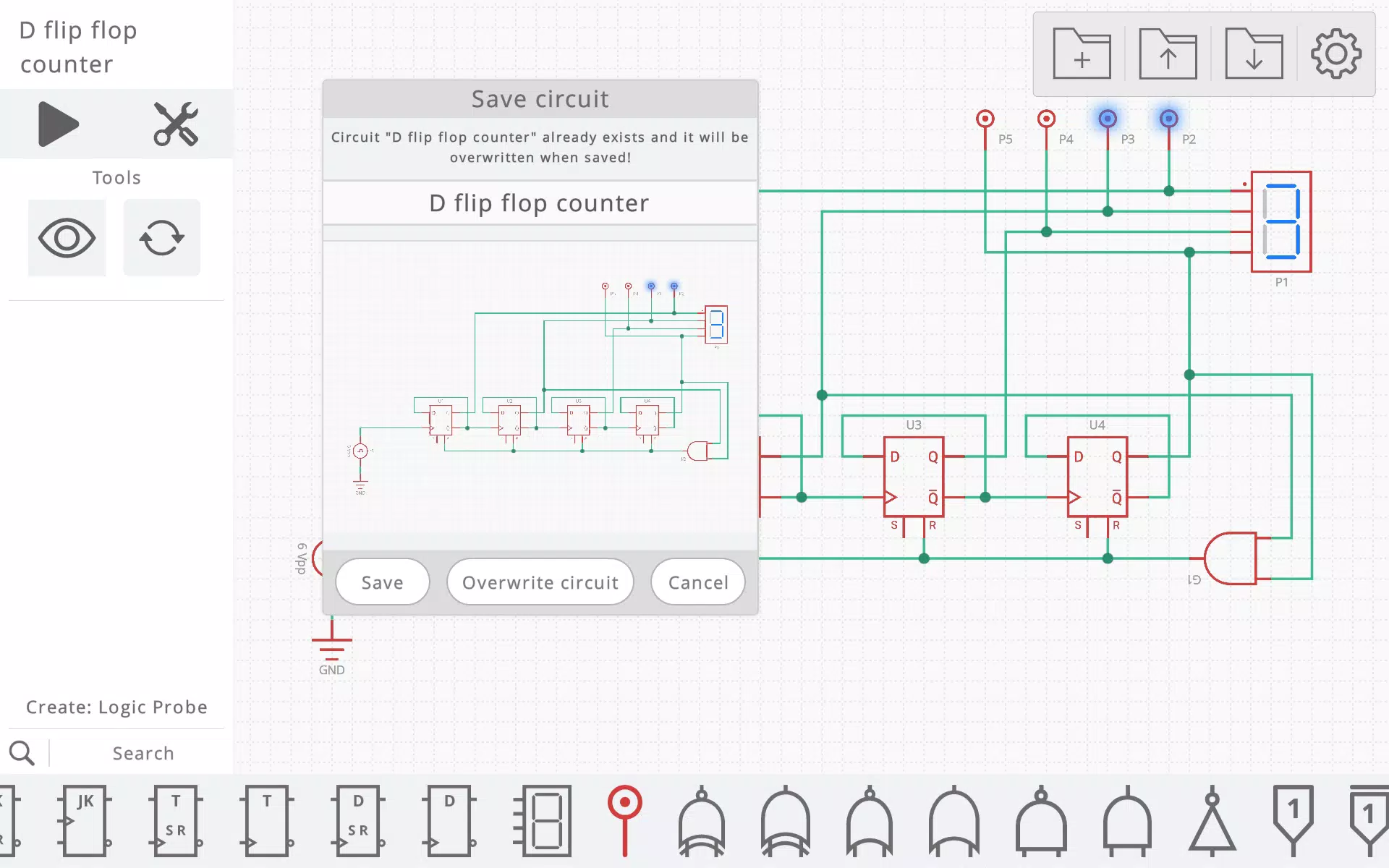Click the 'D flip flop counter' title text
This screenshot has height=868, width=1389.
(78, 47)
